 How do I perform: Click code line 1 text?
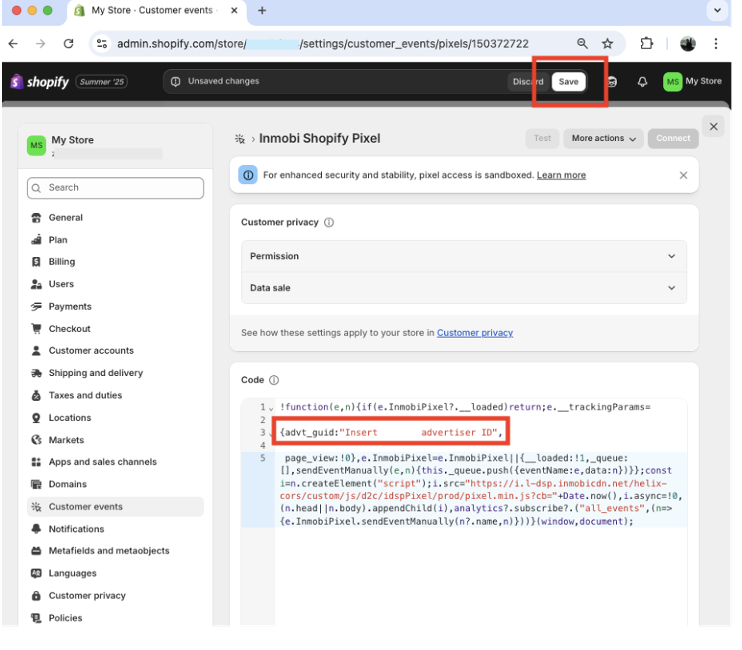tap(465, 407)
